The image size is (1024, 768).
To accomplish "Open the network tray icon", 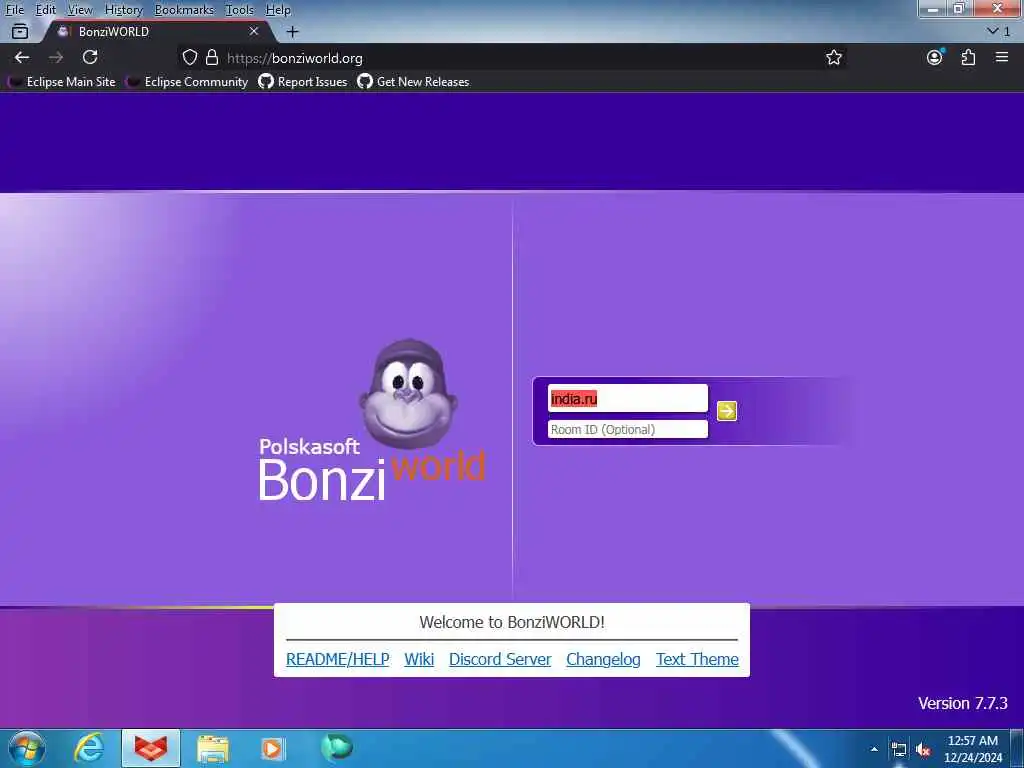I will (x=899, y=749).
